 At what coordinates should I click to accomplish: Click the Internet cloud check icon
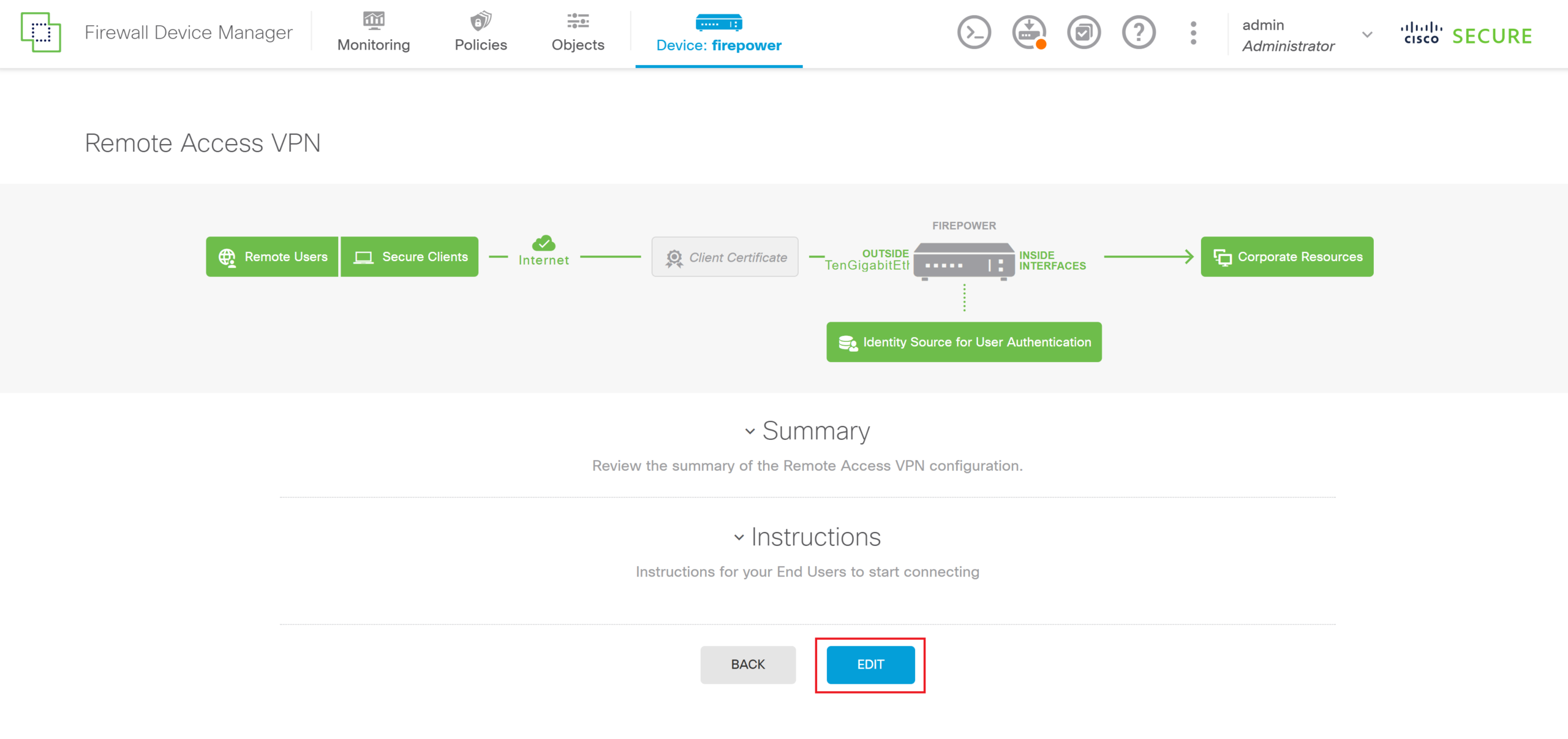click(544, 244)
